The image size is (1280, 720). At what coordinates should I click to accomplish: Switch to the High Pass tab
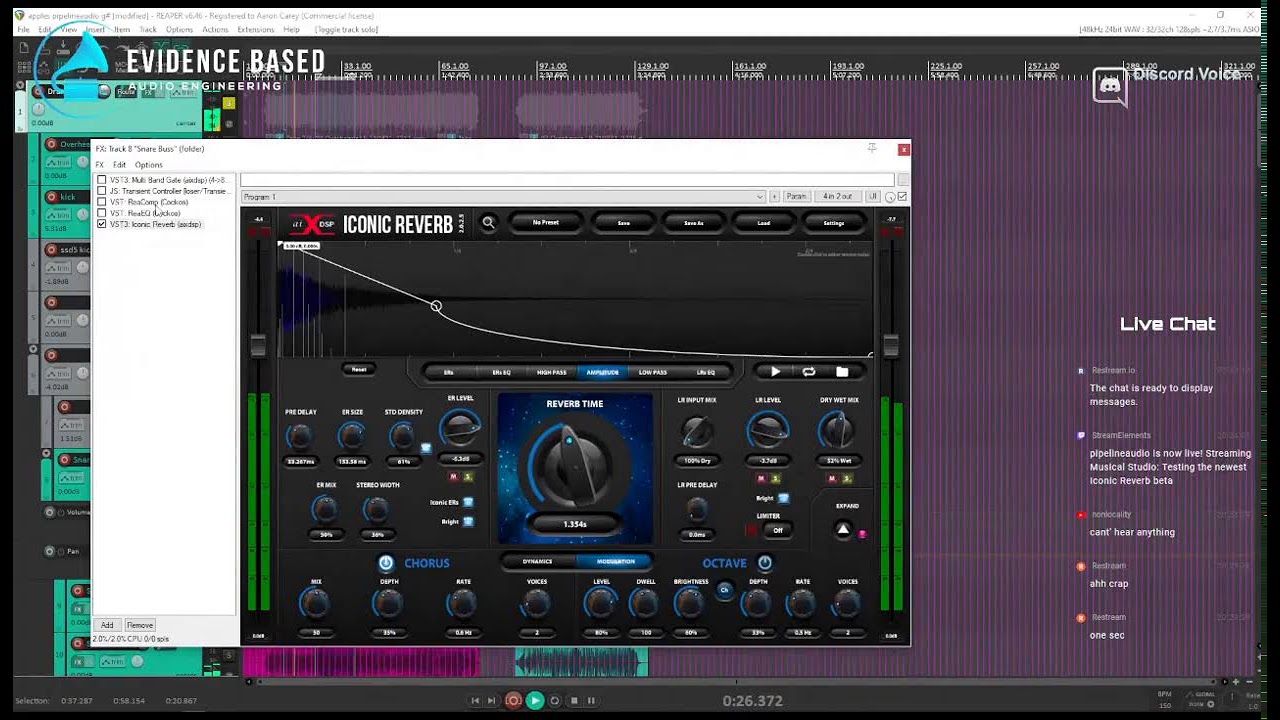[551, 372]
